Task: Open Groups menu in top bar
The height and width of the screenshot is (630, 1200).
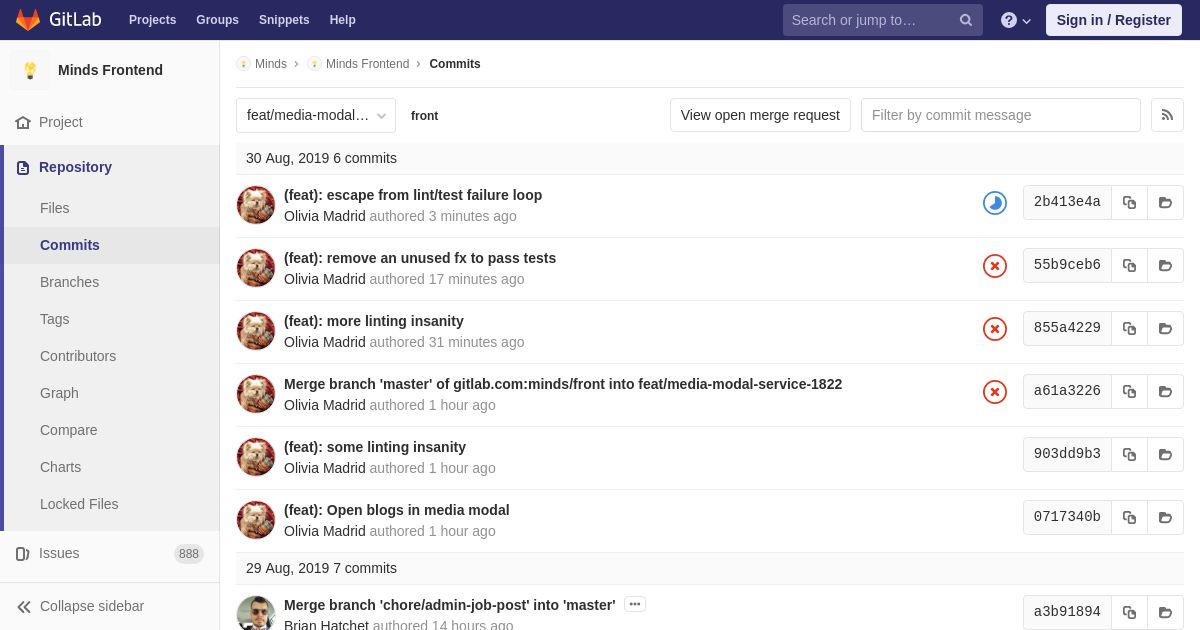Action: [217, 20]
